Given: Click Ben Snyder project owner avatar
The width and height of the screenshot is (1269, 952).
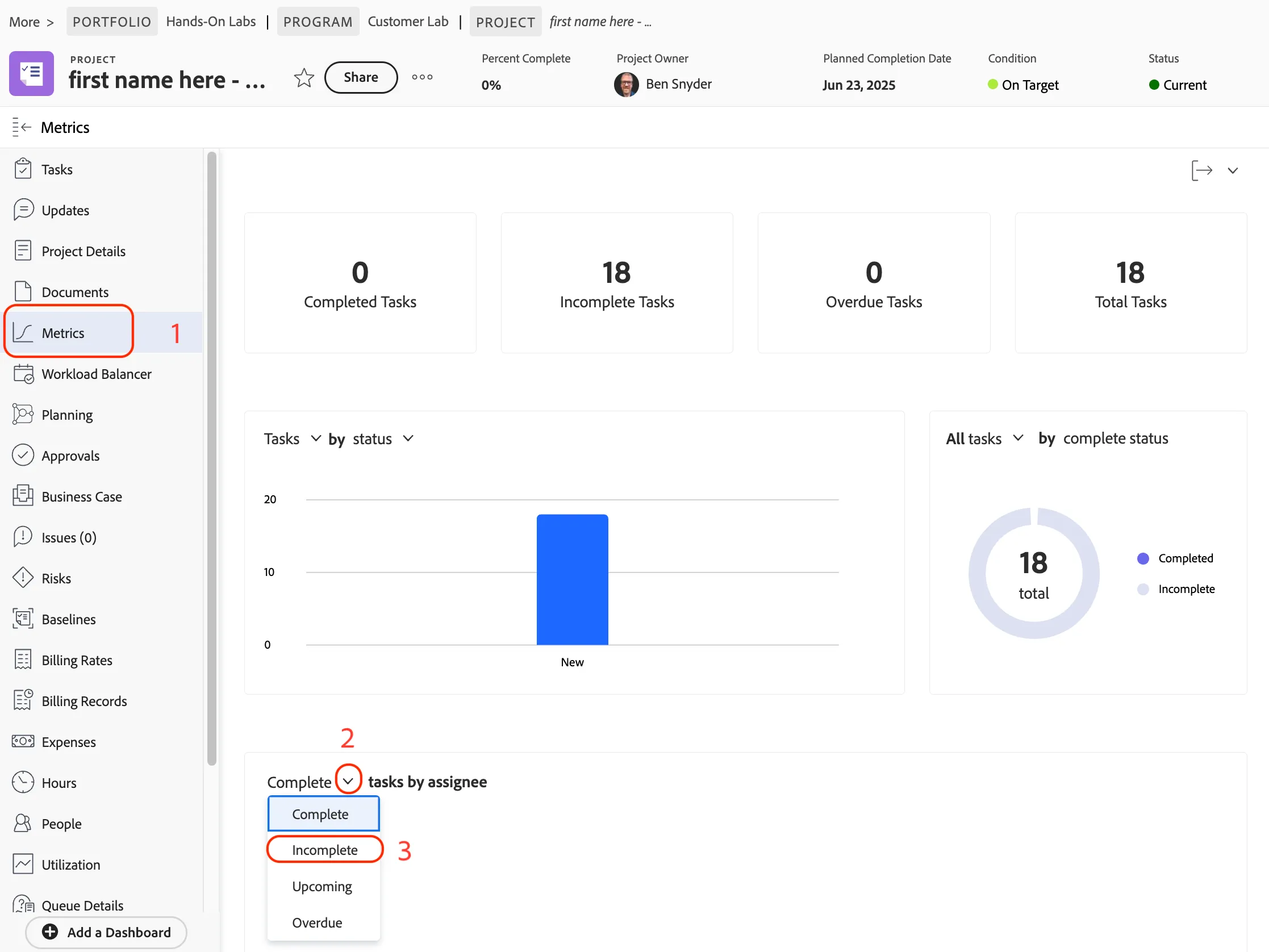Looking at the screenshot, I should point(626,85).
